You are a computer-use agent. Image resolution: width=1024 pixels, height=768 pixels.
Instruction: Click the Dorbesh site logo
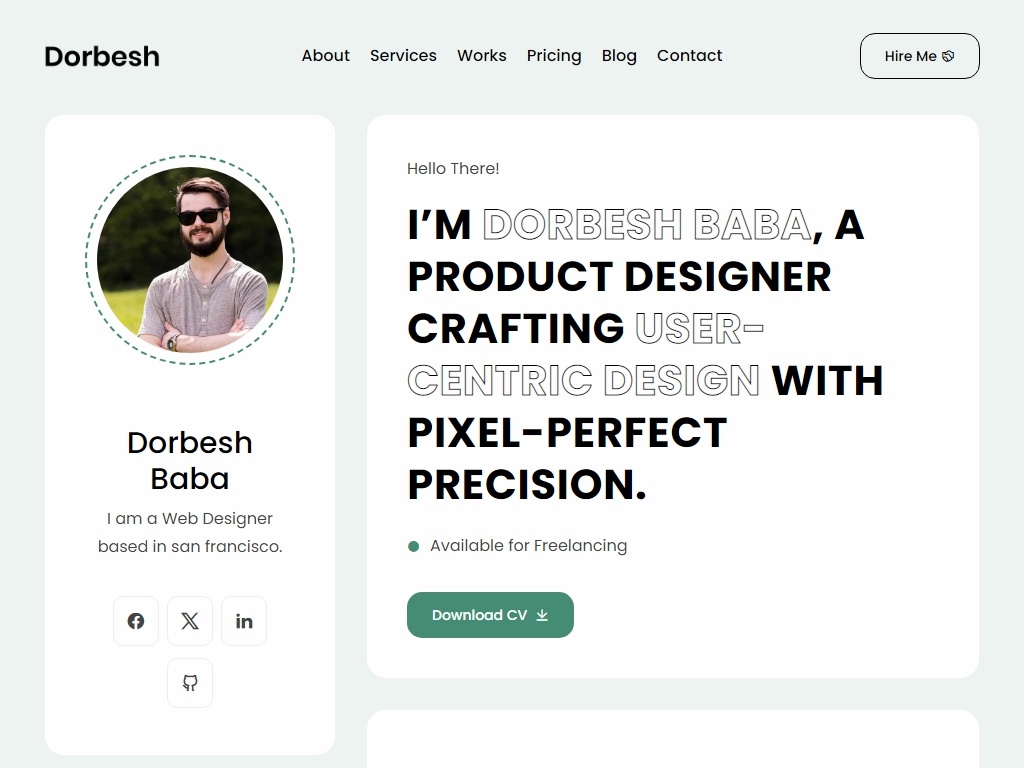coord(102,56)
